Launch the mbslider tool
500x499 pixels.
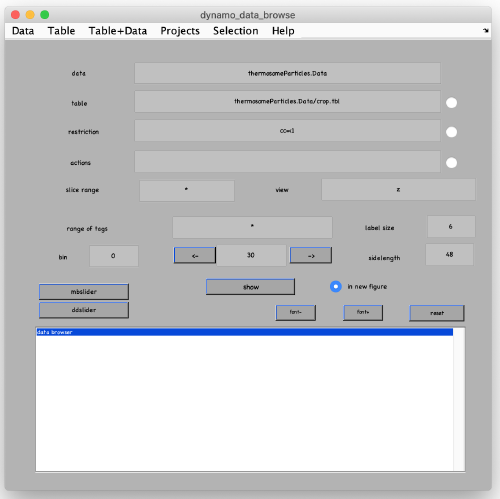coord(84,292)
